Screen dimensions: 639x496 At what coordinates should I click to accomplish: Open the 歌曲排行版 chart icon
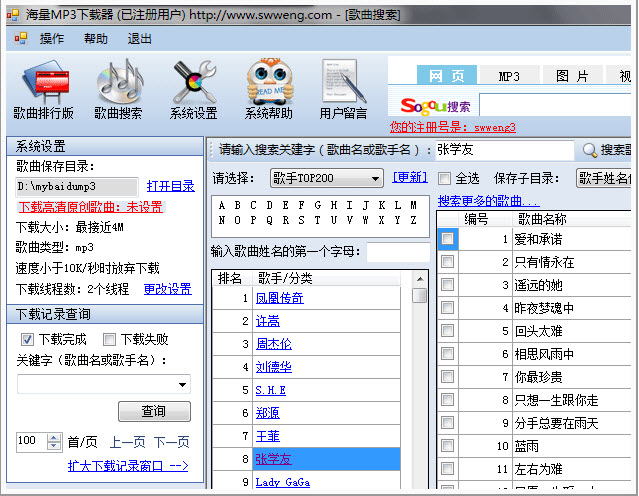[x=44, y=83]
